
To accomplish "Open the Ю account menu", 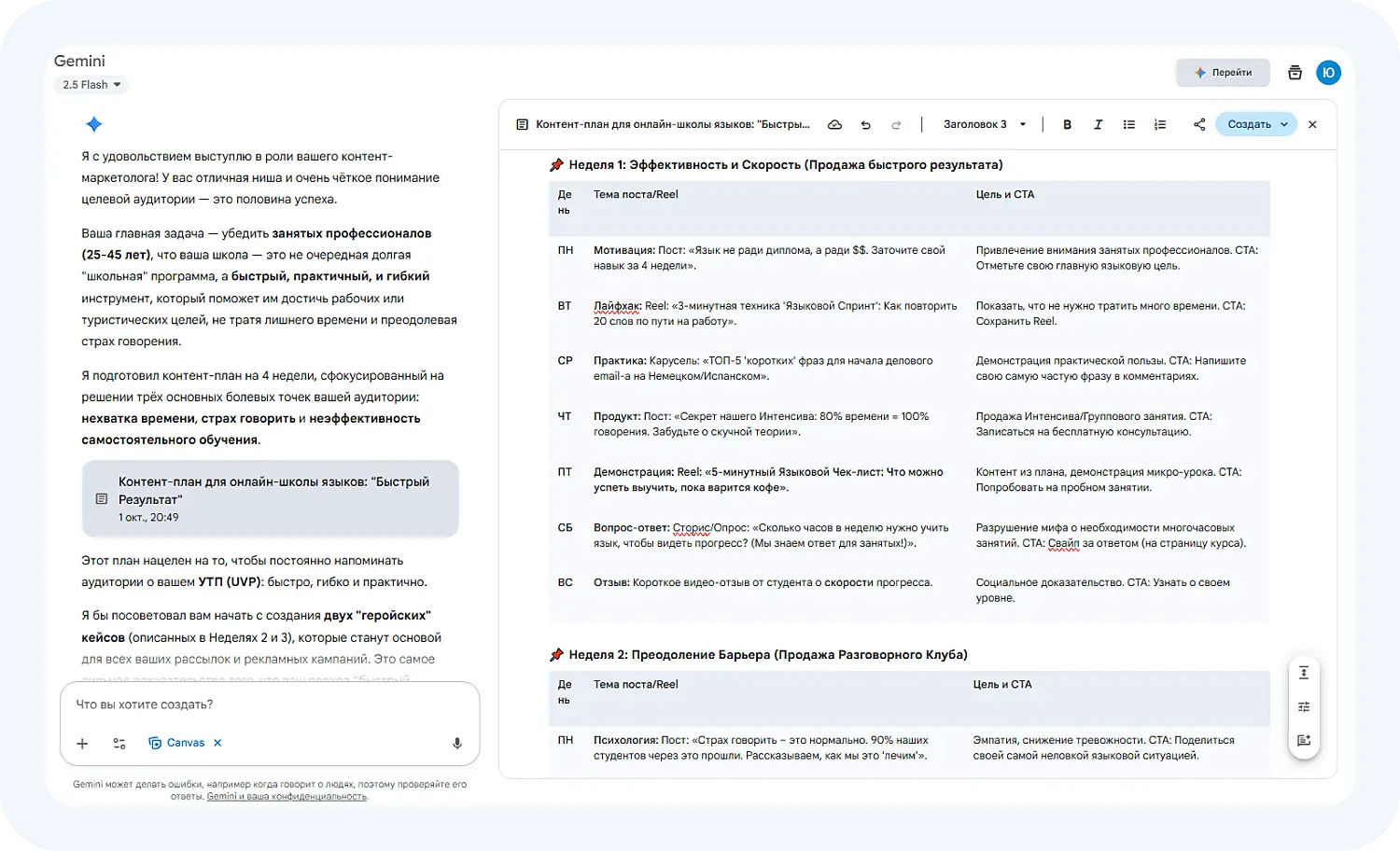I will pos(1328,72).
